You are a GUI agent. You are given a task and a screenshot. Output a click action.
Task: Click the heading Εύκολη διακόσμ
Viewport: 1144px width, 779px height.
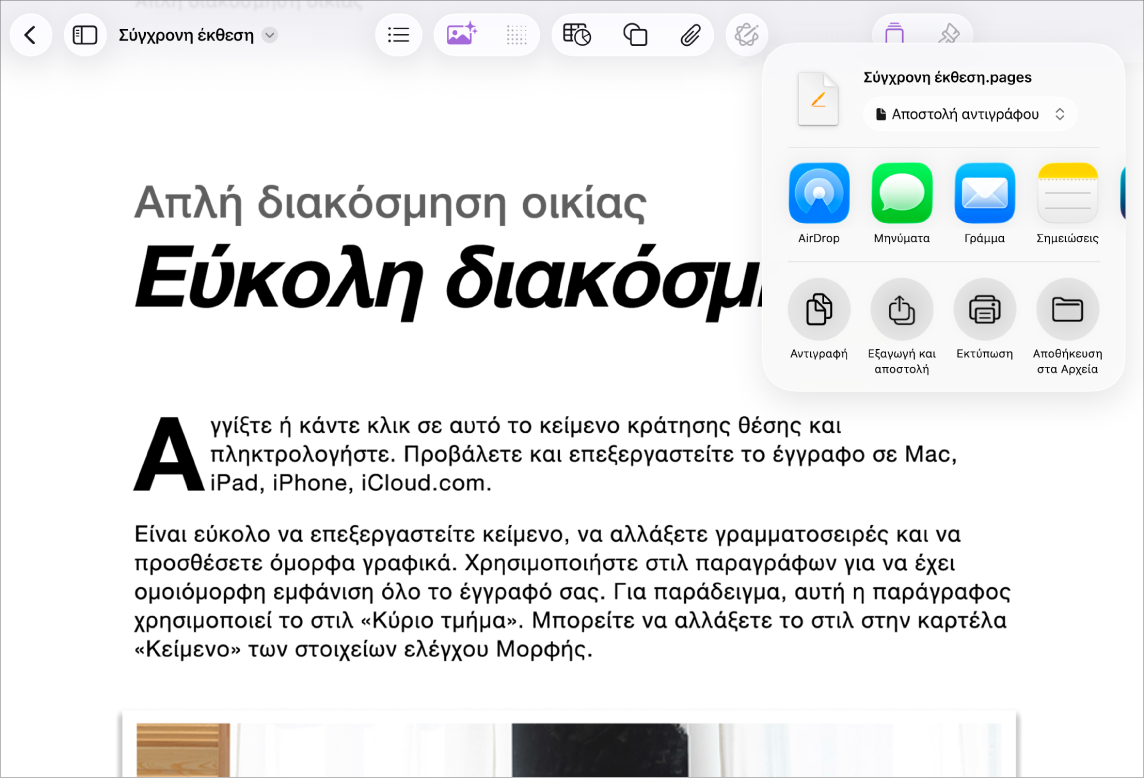[x=448, y=280]
